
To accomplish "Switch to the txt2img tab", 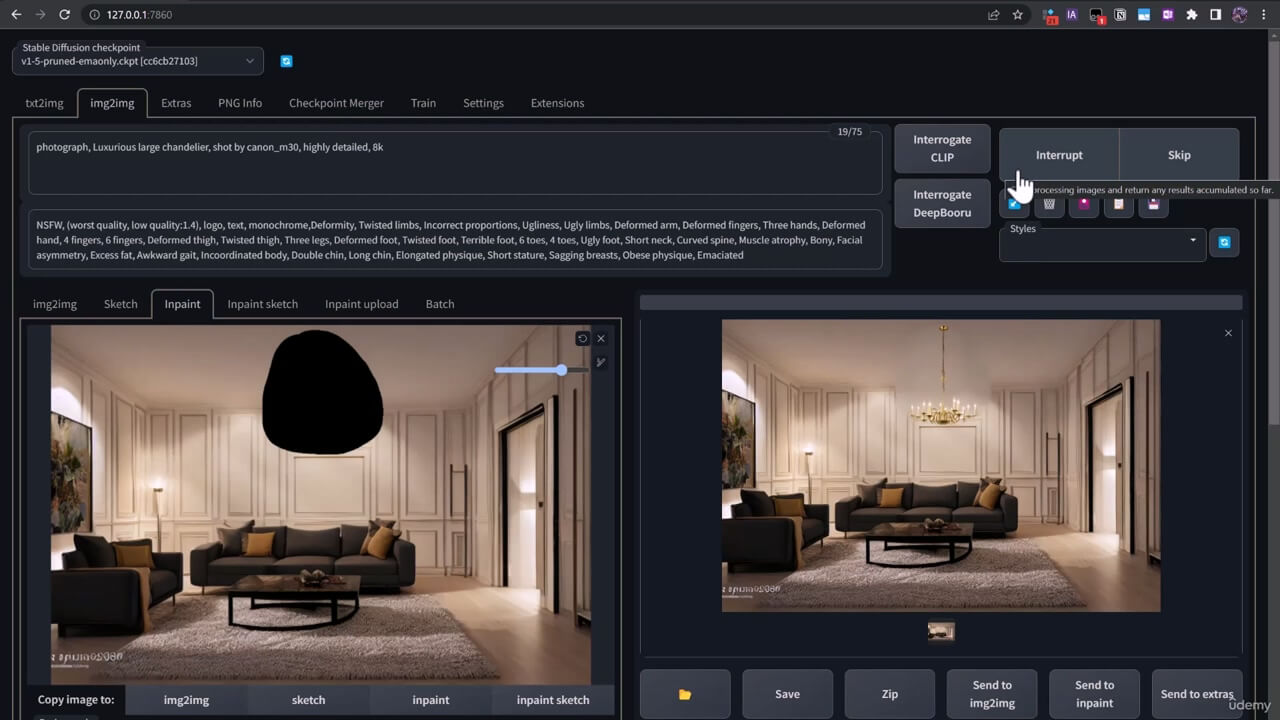I will 44,103.
